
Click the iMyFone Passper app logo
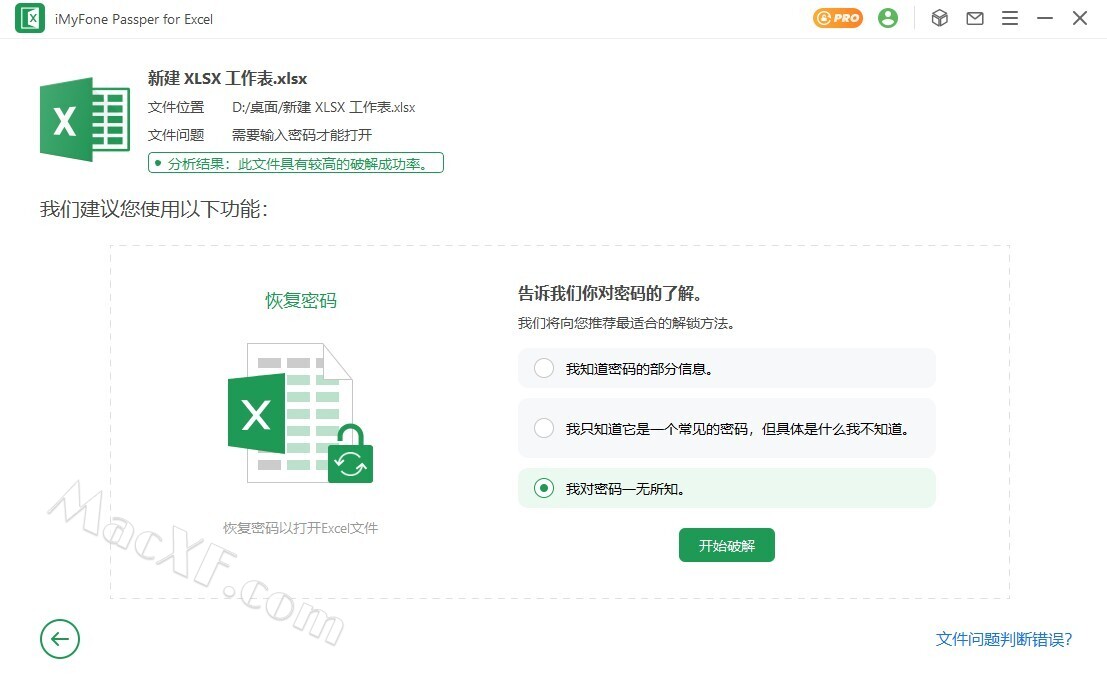click(30, 18)
